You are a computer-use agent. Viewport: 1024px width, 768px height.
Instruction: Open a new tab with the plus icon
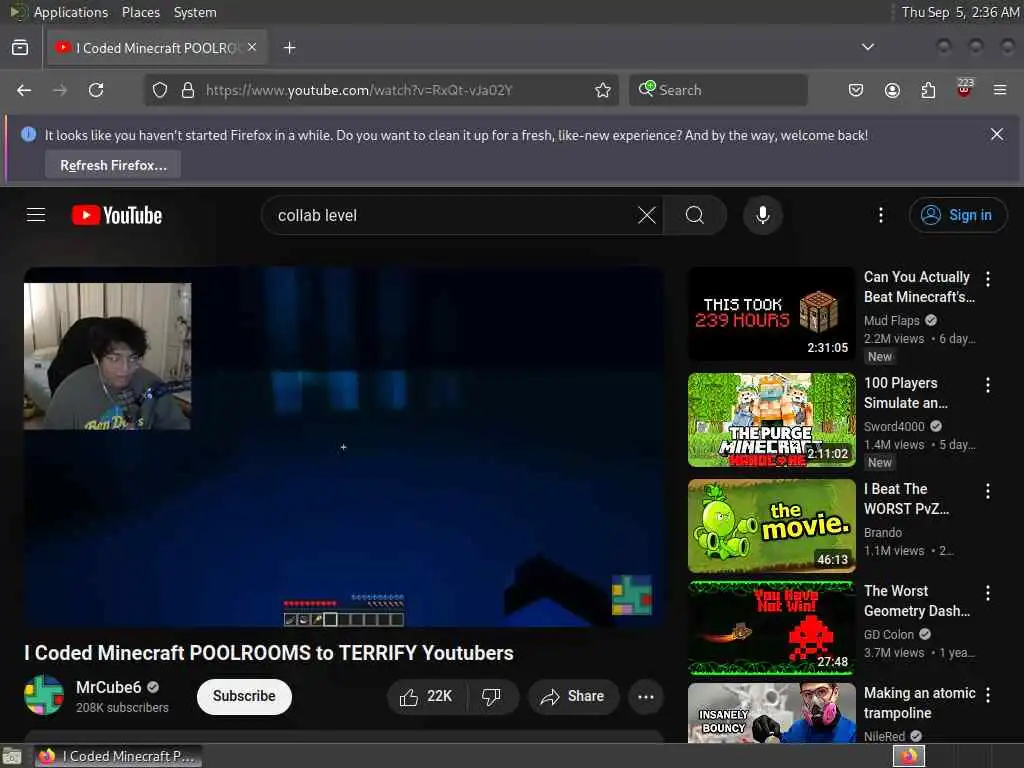tap(290, 48)
